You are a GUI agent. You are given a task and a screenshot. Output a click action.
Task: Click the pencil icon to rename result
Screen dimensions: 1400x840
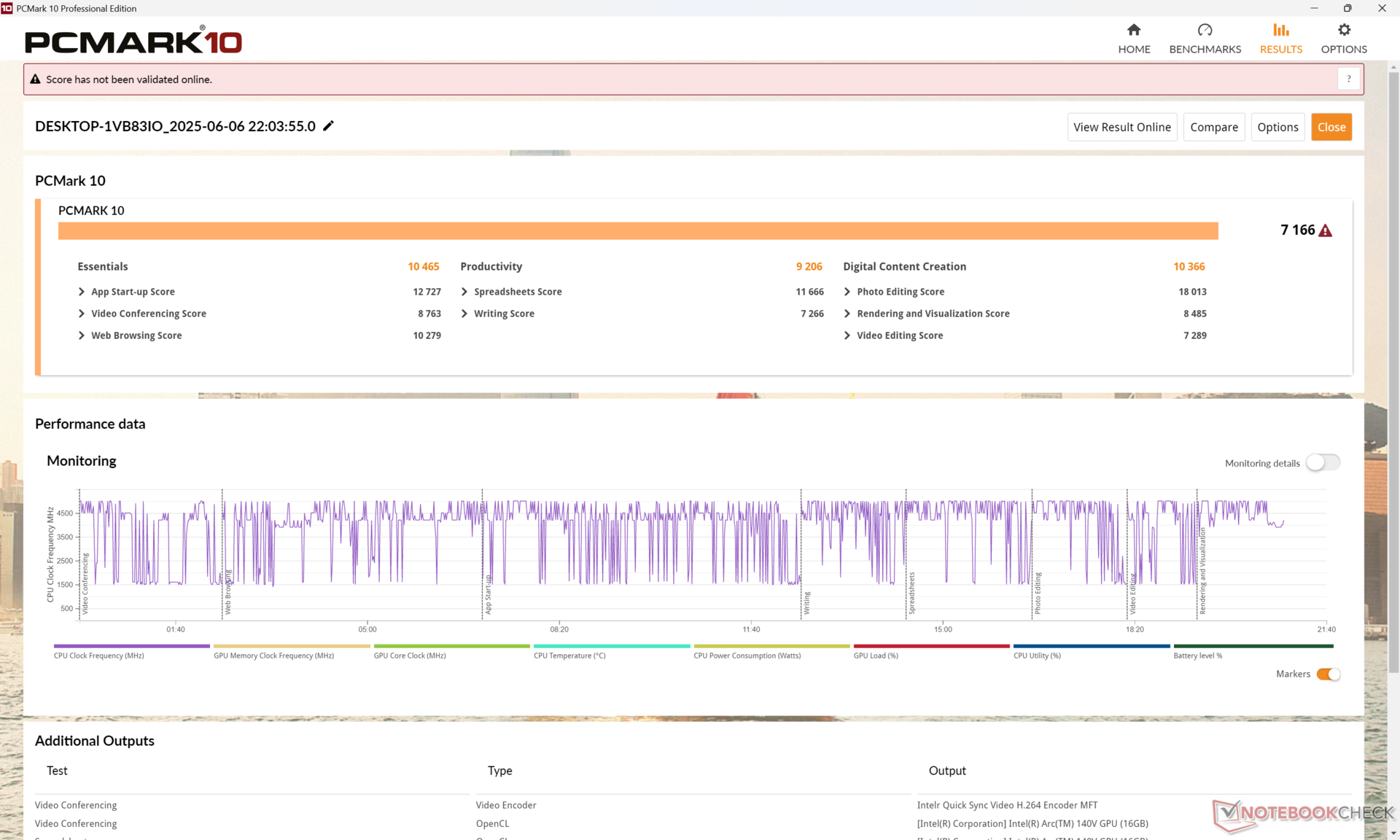(x=329, y=126)
